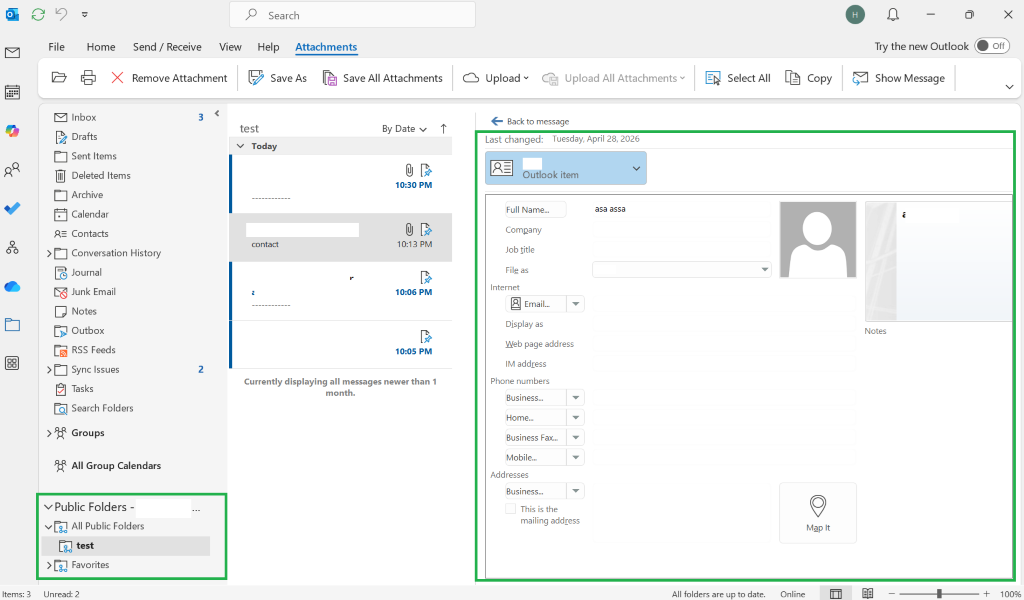The image size is (1024, 600).
Task: Switch to the Send / Receive tab
Action: point(167,46)
